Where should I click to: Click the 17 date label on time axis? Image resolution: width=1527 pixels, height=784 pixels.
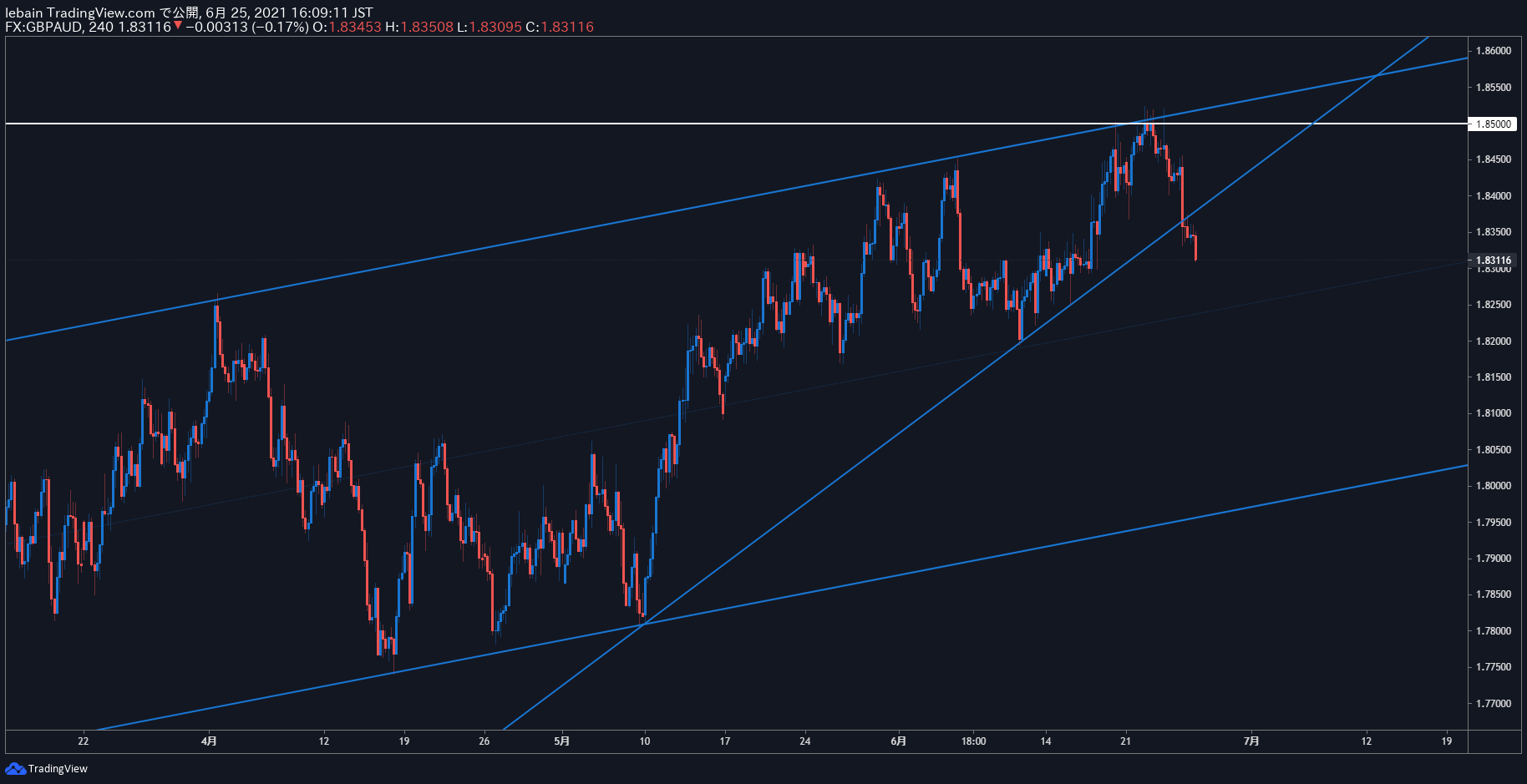click(x=725, y=741)
